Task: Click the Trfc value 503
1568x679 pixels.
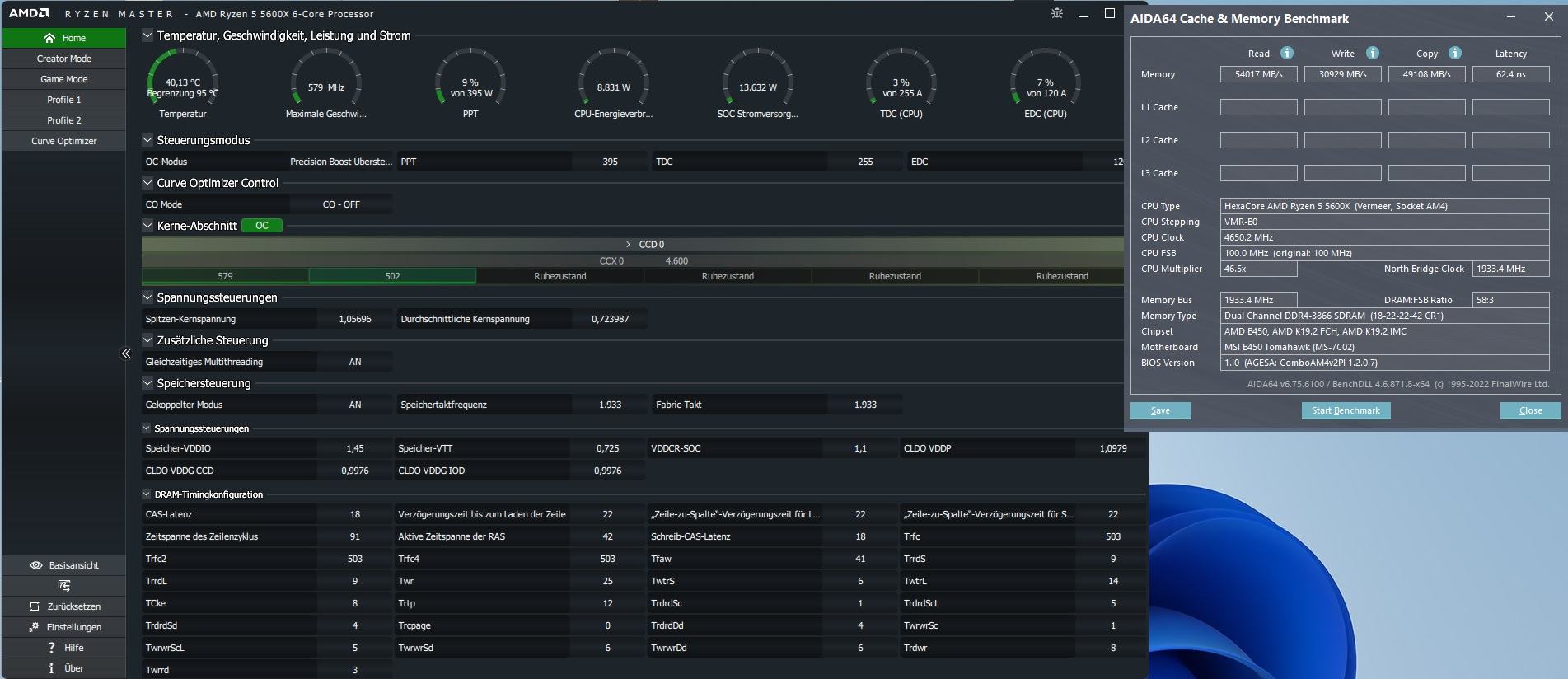Action: point(1113,536)
